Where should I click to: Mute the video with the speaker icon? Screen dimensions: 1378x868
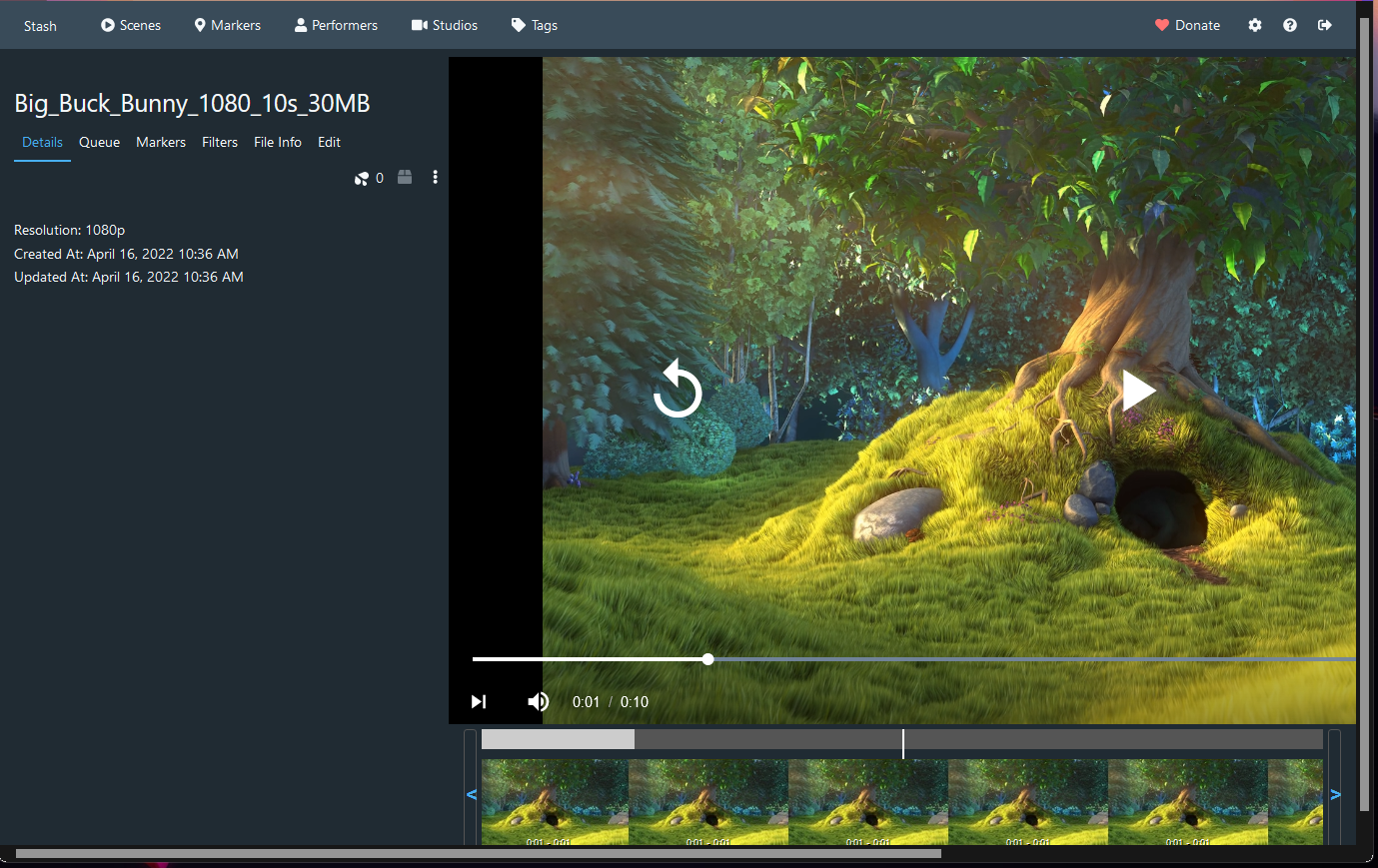tap(538, 701)
